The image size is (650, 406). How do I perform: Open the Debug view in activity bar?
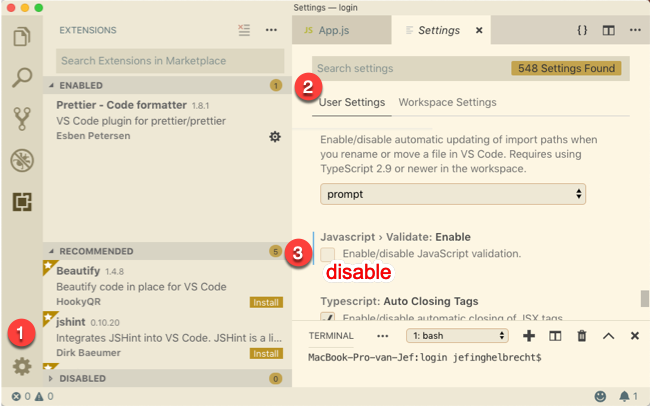[22, 160]
